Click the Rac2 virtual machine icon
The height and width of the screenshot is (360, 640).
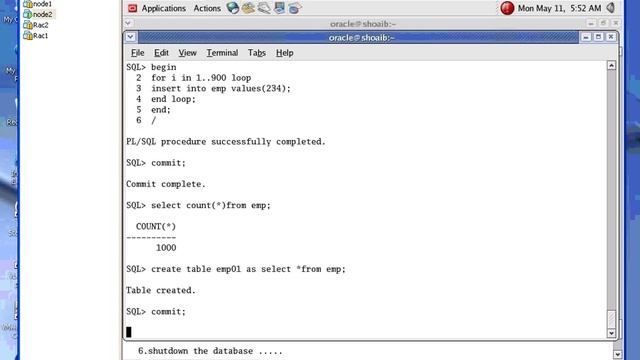point(28,25)
